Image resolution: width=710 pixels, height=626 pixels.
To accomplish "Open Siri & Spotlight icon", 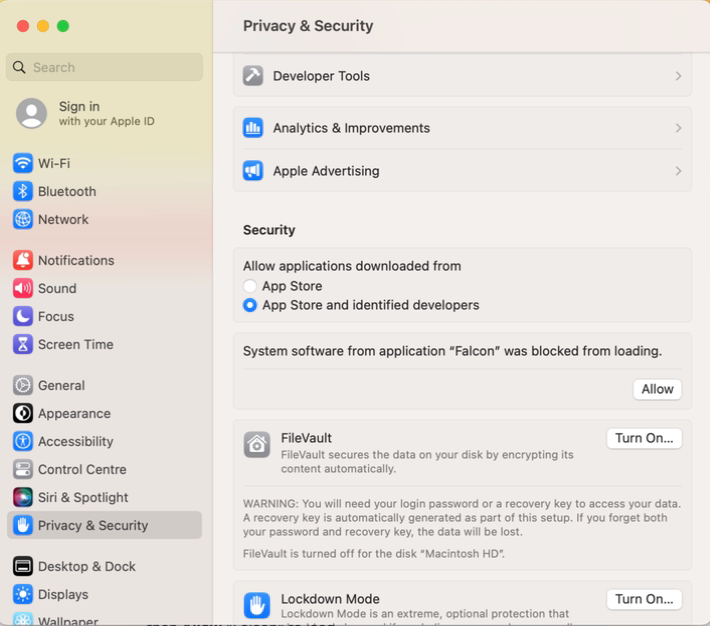I will point(23,497).
